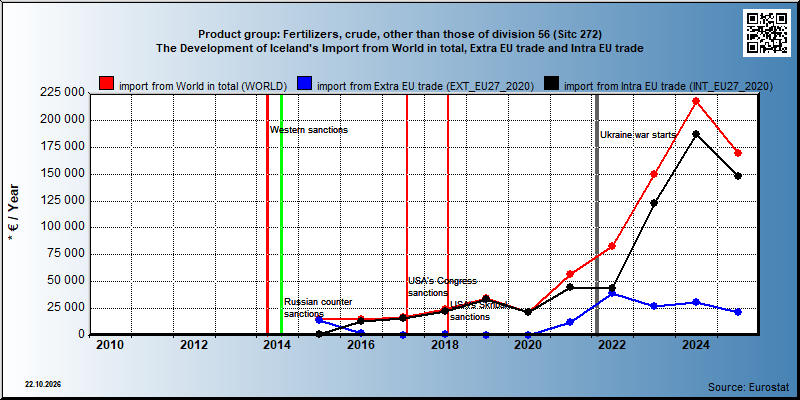Image resolution: width=800 pixels, height=400 pixels.
Task: Click the "USA's Congress sanctions" annotation
Action: [x=442, y=287]
